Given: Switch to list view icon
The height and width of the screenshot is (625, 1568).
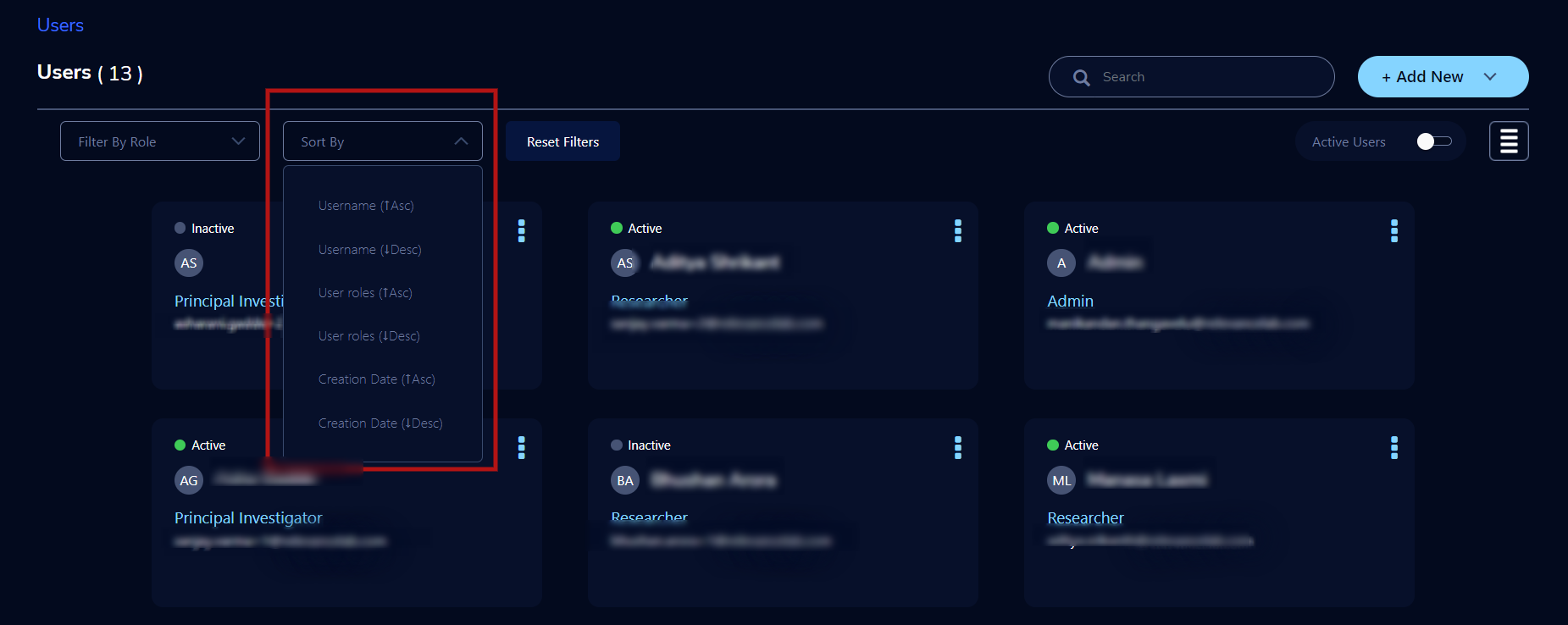Looking at the screenshot, I should click(x=1509, y=141).
